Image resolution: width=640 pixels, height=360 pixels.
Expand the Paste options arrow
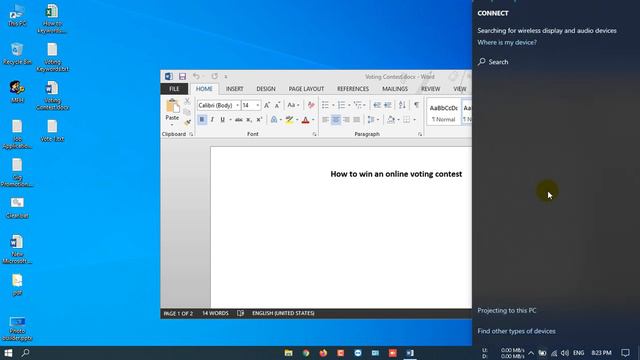point(172,124)
